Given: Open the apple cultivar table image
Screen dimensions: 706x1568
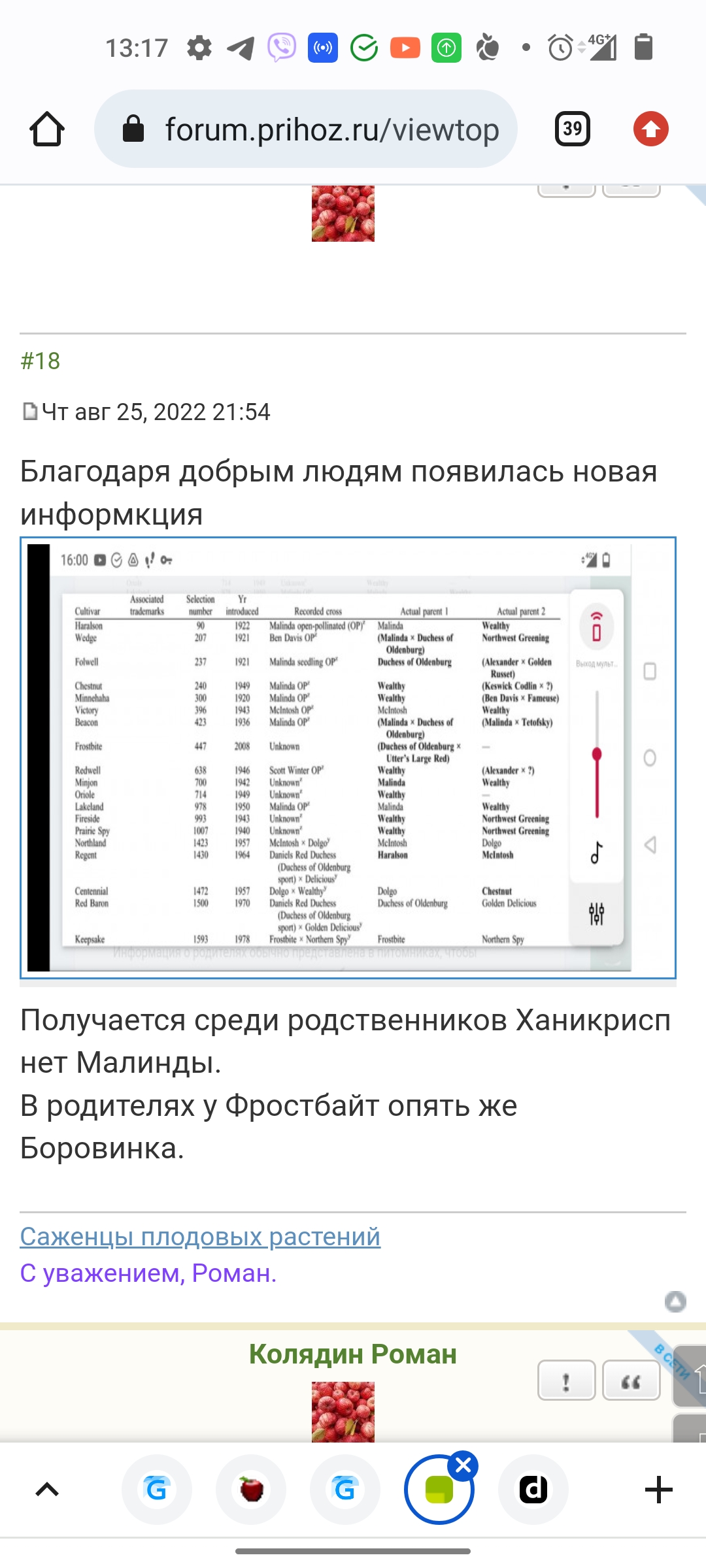Looking at the screenshot, I should point(348,758).
